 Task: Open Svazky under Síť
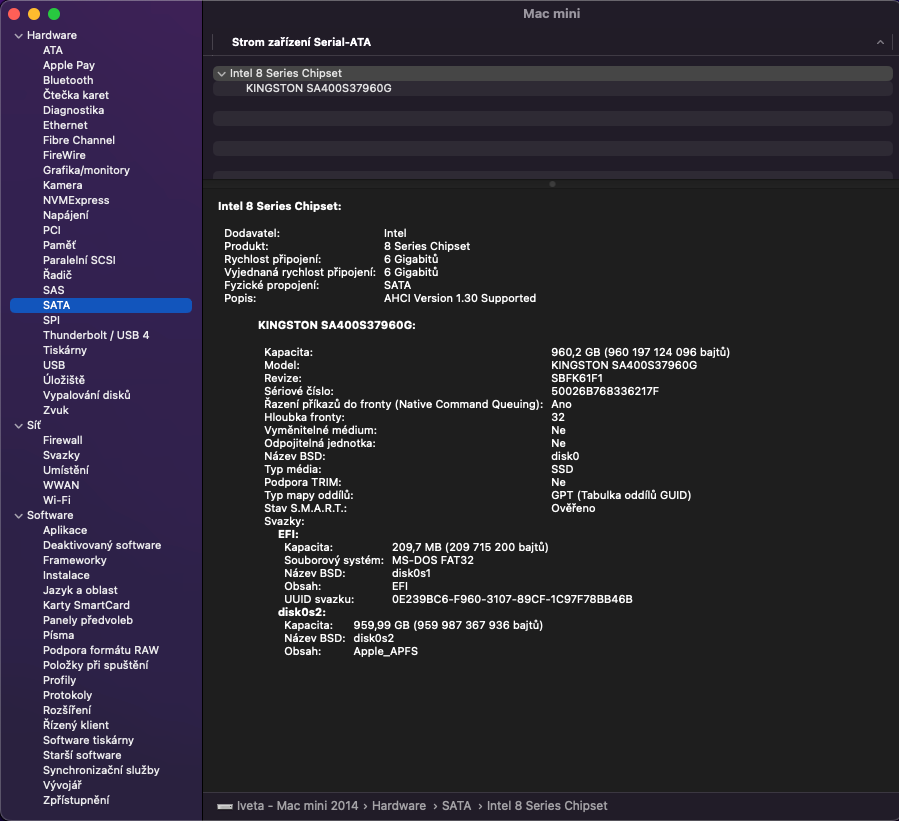tap(61, 455)
